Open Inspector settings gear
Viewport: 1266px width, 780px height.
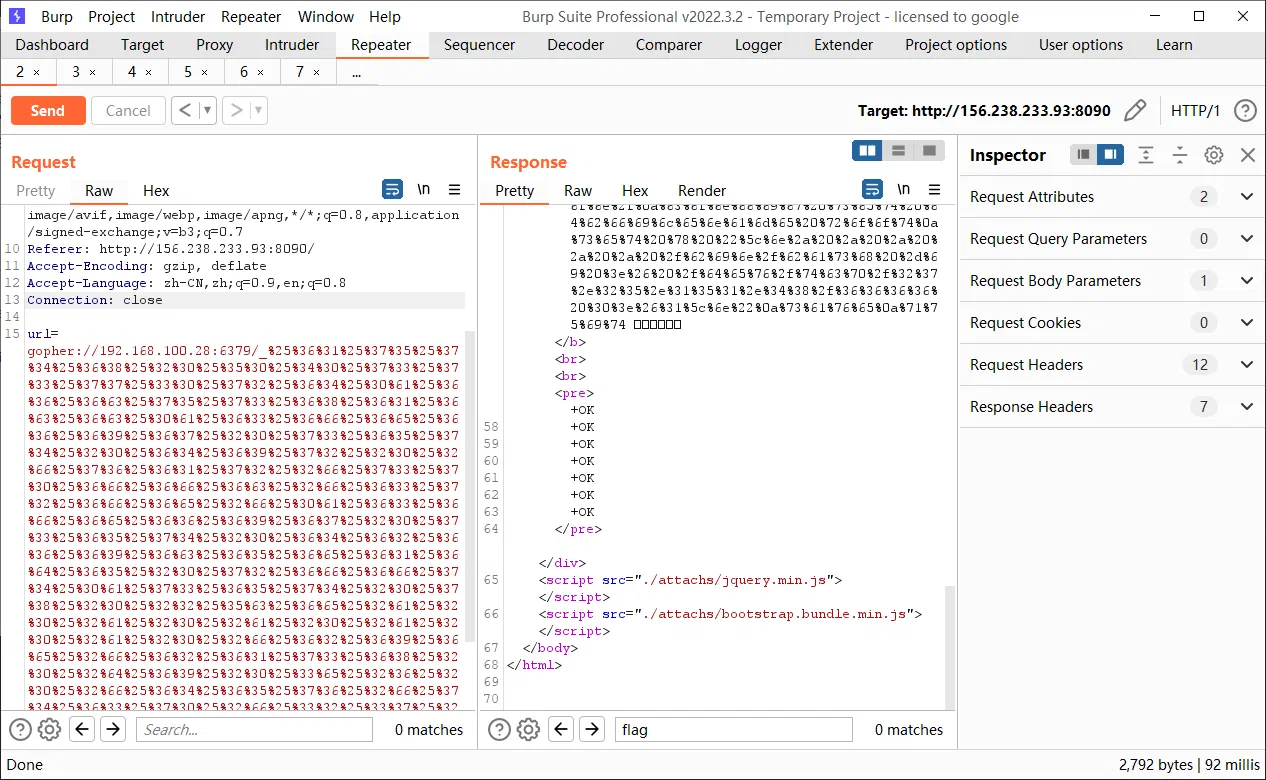(x=1214, y=154)
